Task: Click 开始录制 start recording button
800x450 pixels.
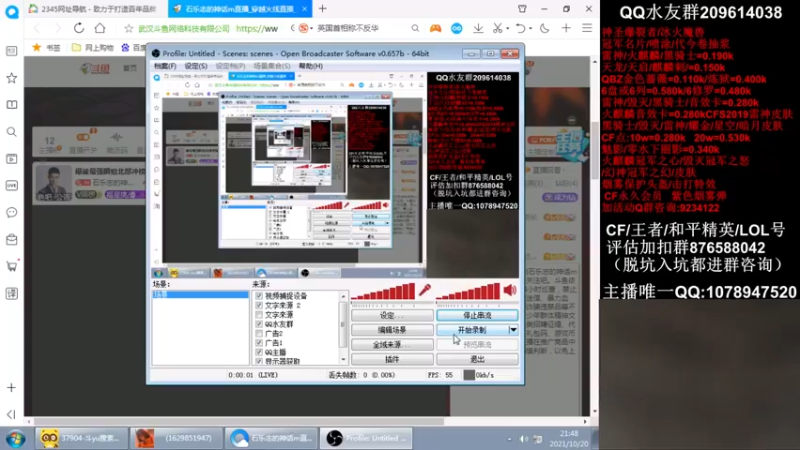Action: [x=472, y=330]
